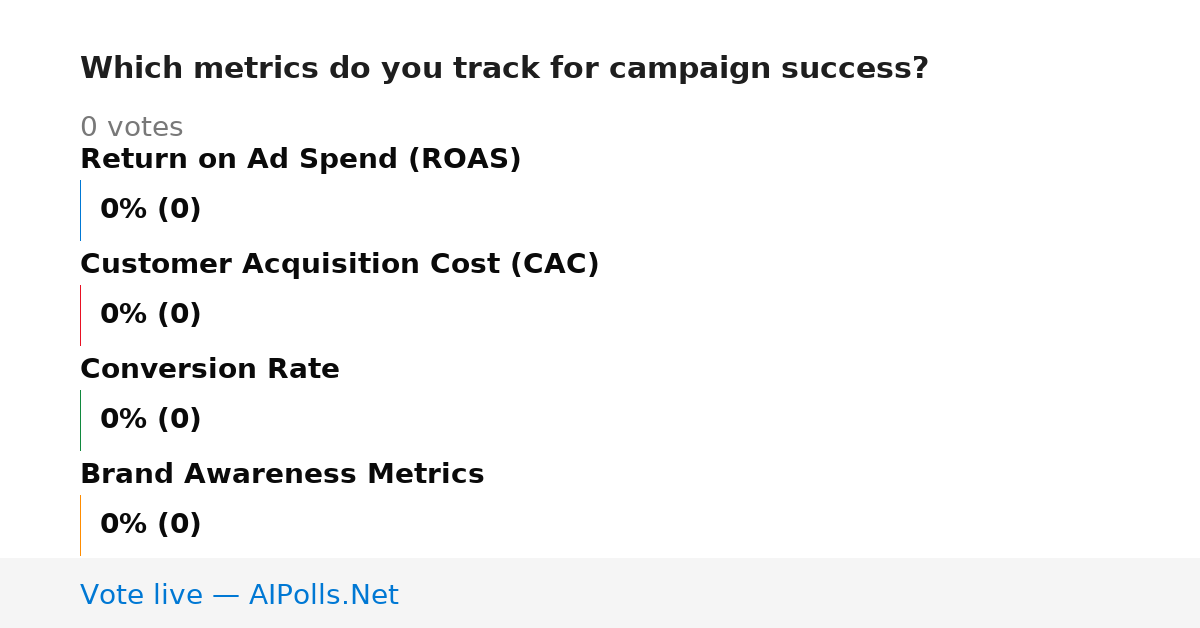Click the ROAS 0% (0) percentage text

(150, 209)
